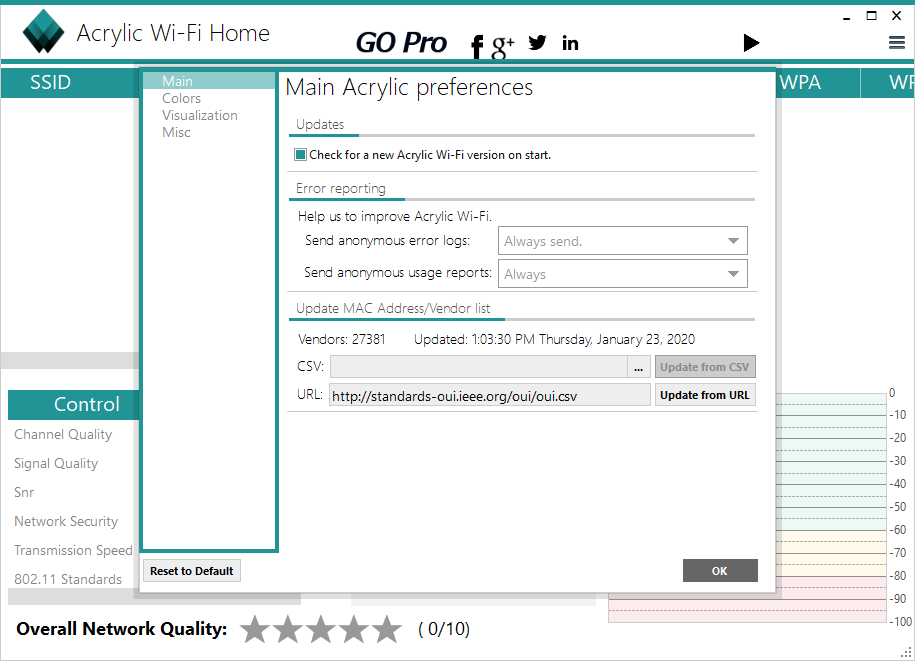Click the WPA column header
Screen dimensions: 915x661
pyautogui.click(x=801, y=82)
